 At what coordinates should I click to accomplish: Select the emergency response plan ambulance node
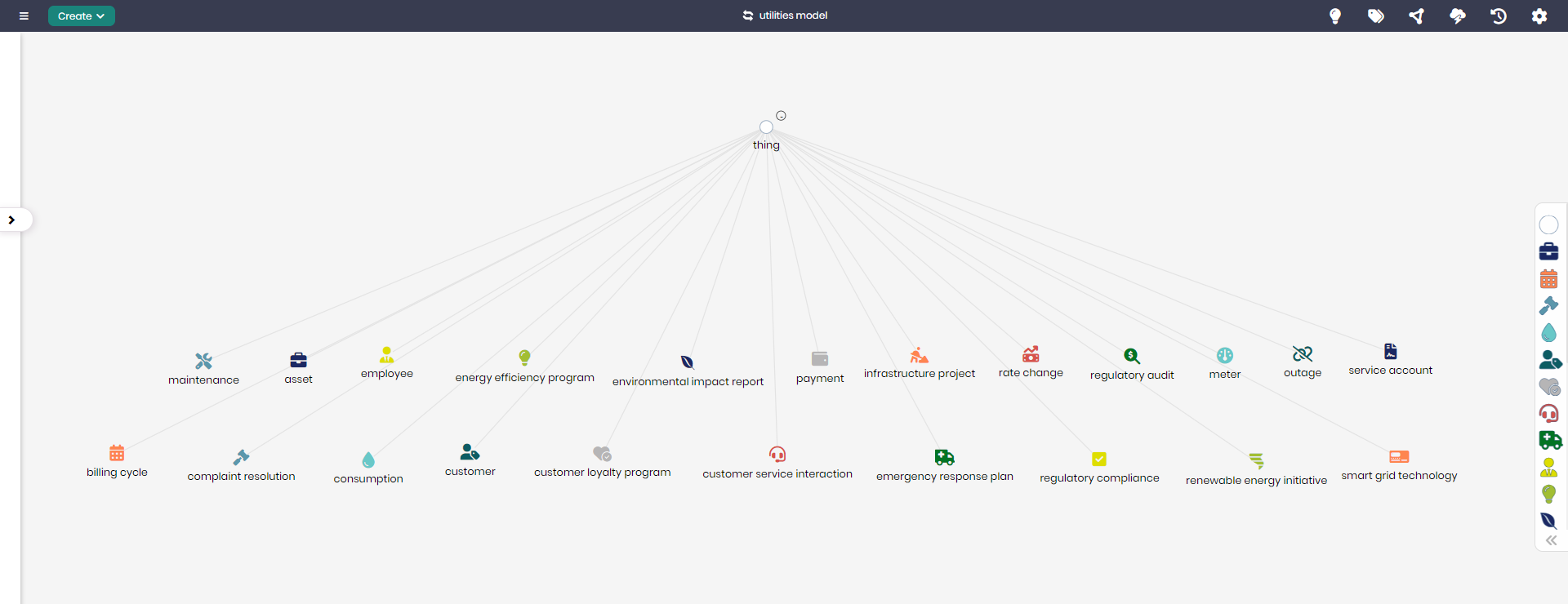pyautogui.click(x=945, y=457)
